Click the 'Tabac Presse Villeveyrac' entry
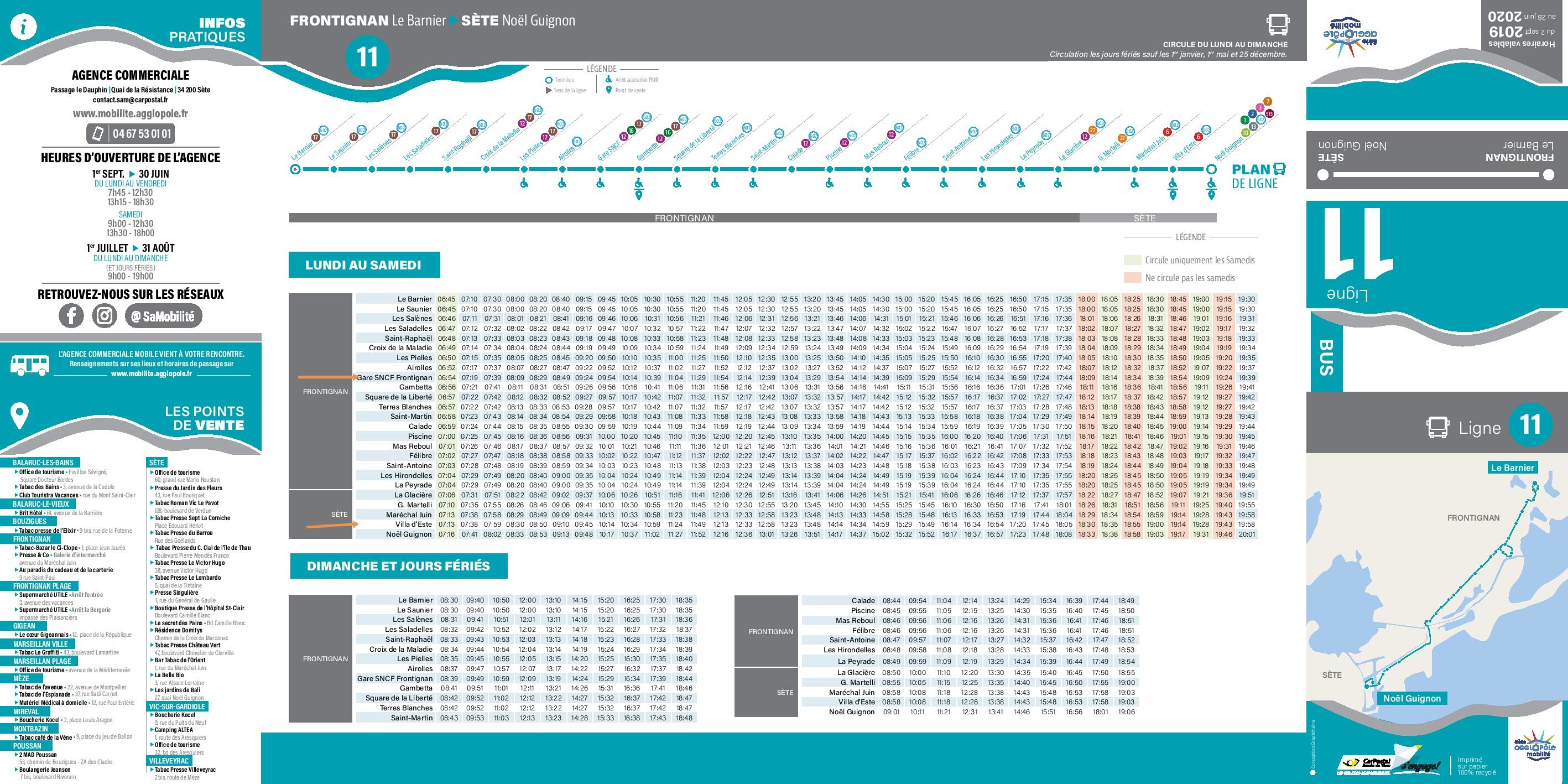The width and height of the screenshot is (1568, 784). 185,770
